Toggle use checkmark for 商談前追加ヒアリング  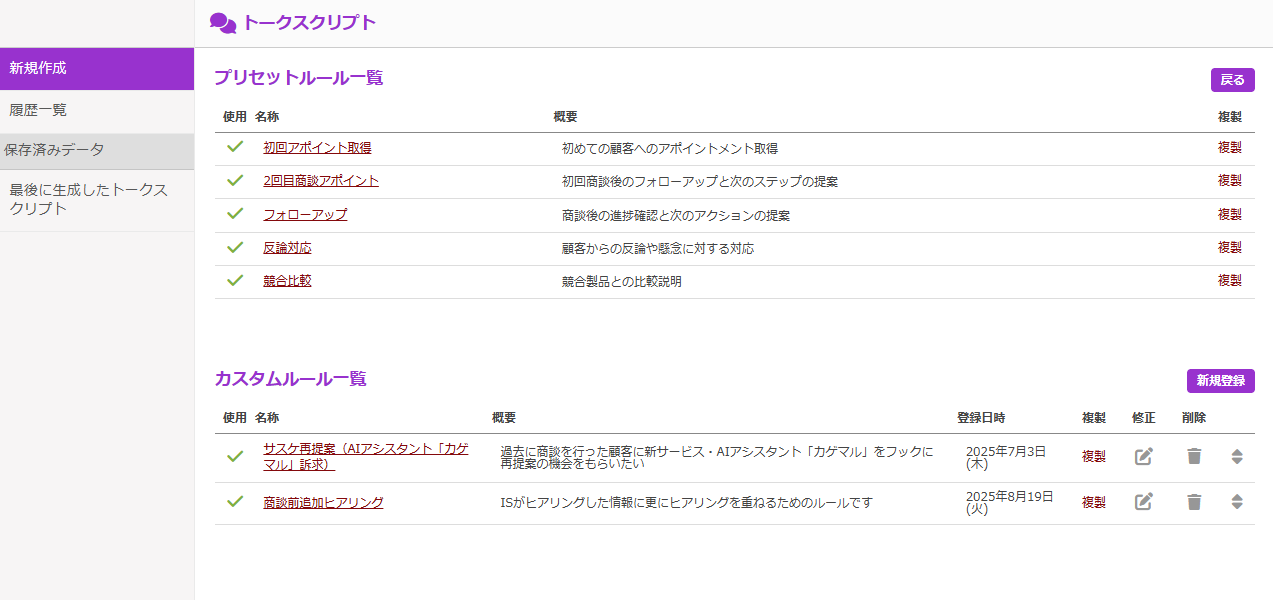(x=235, y=502)
